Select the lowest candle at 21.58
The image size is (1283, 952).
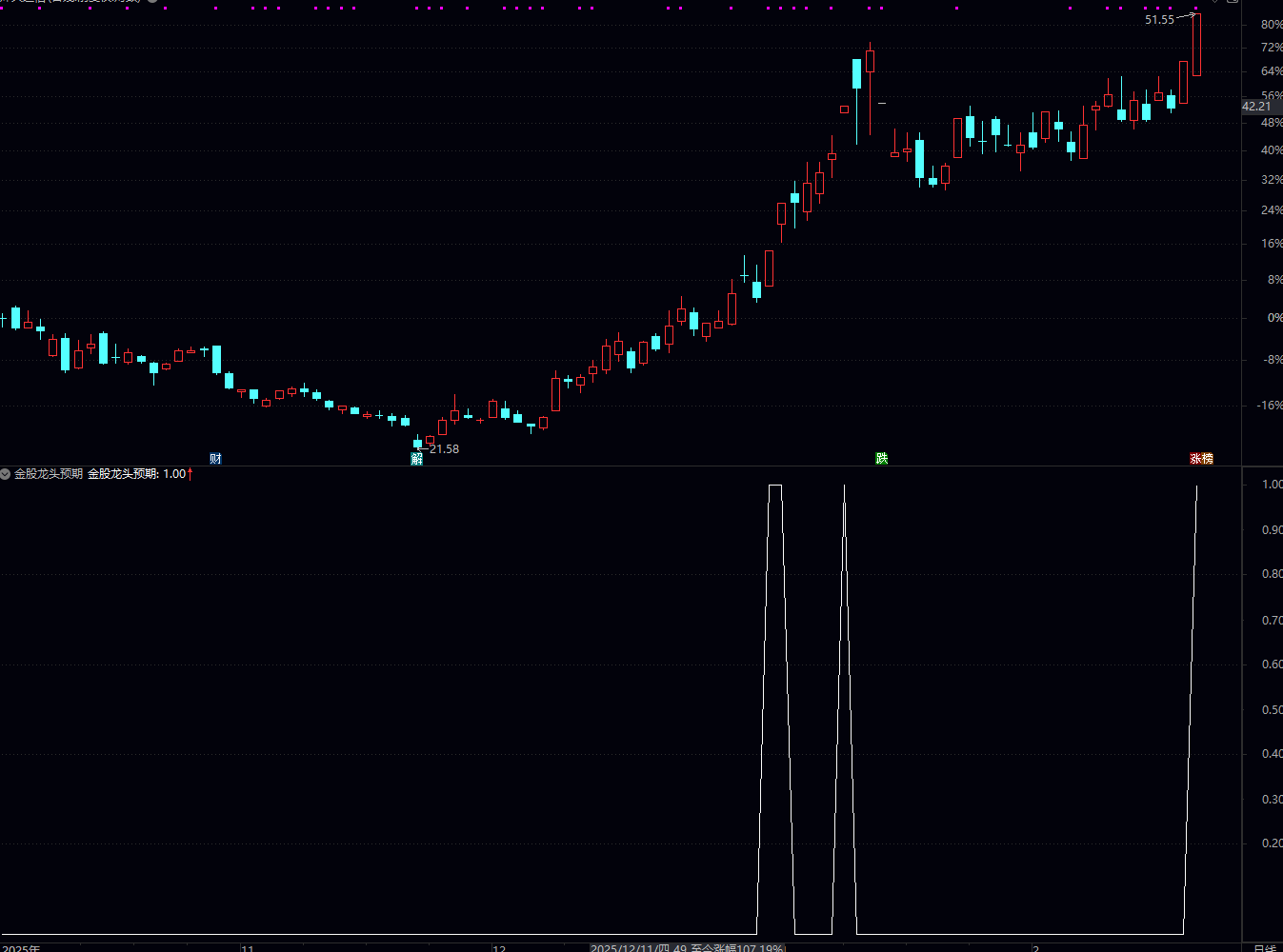(x=417, y=441)
